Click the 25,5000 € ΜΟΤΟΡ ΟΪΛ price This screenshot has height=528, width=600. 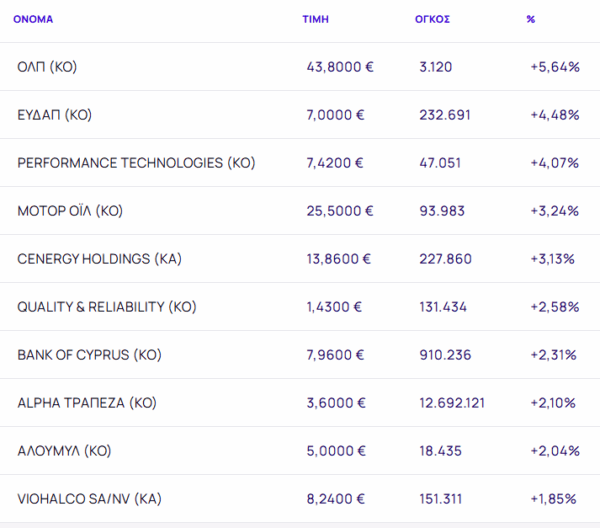click(x=340, y=211)
